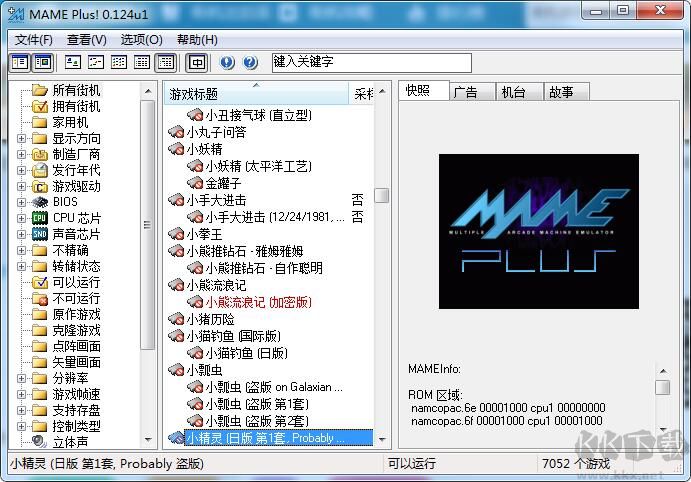Select the red entry 小熊流浪记 (加密版)
The height and width of the screenshot is (482, 691).
(x=259, y=302)
